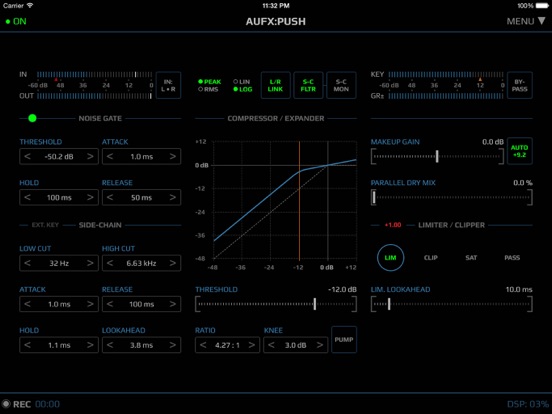Viewport: 552px width, 414px height.
Task: Decrease side-chain Hold 1.1 ms
Action: [27, 345]
